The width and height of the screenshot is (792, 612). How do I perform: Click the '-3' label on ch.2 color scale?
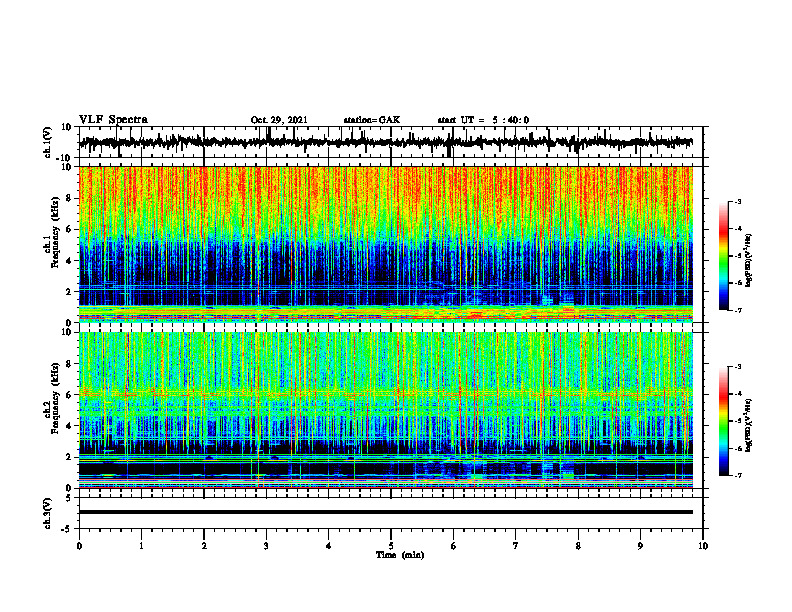738,367
